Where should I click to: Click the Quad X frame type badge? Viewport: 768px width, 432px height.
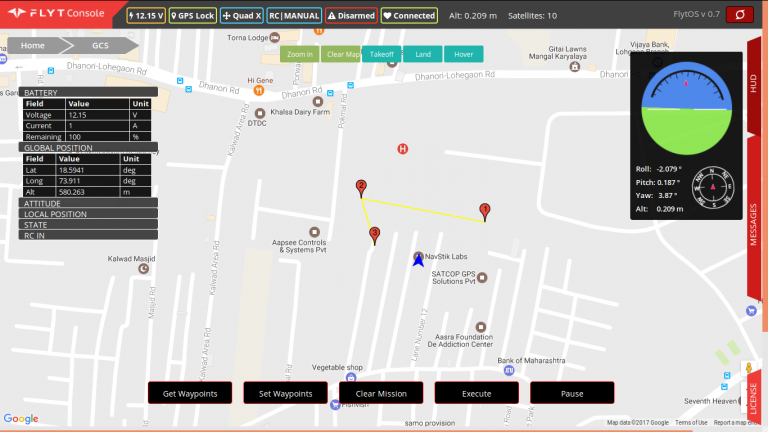point(242,16)
